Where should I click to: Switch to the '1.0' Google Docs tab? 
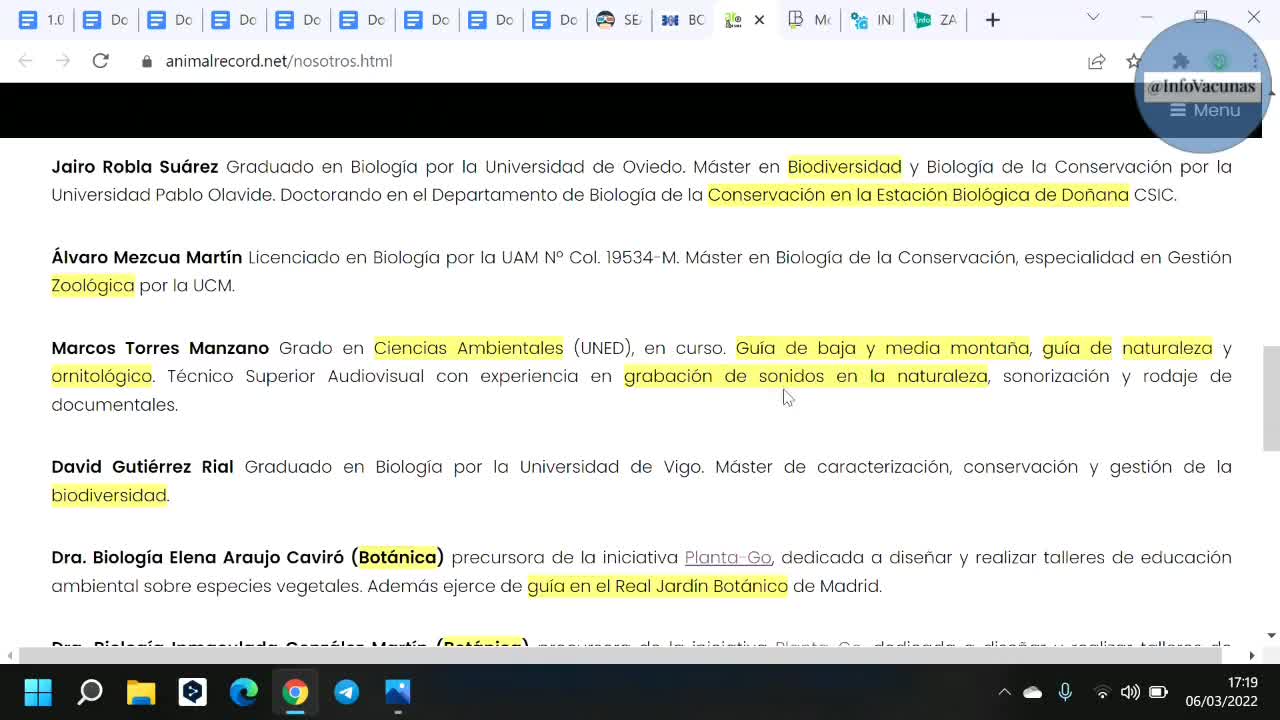pos(41,20)
